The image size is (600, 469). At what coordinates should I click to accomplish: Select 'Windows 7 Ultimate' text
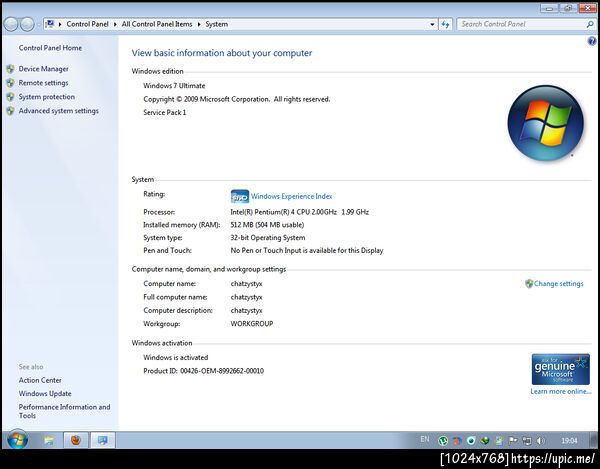point(174,86)
